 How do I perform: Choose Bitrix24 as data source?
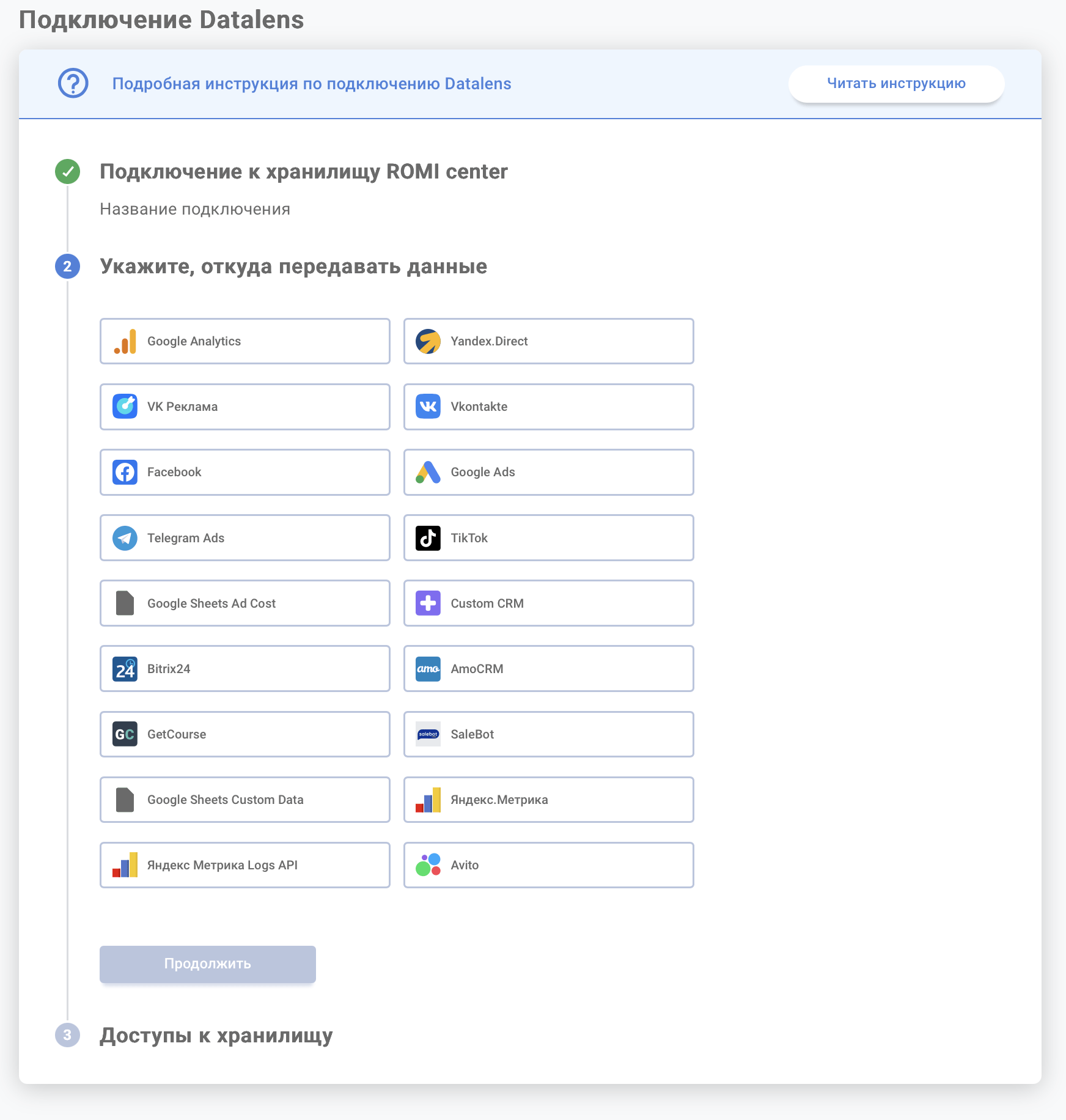tap(244, 669)
